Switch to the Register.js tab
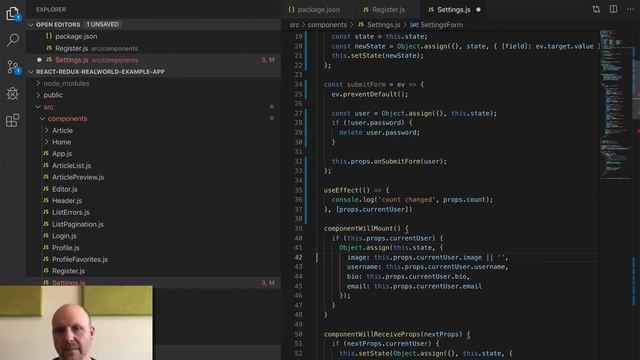Image resolution: width=640 pixels, height=360 pixels. pos(384,10)
